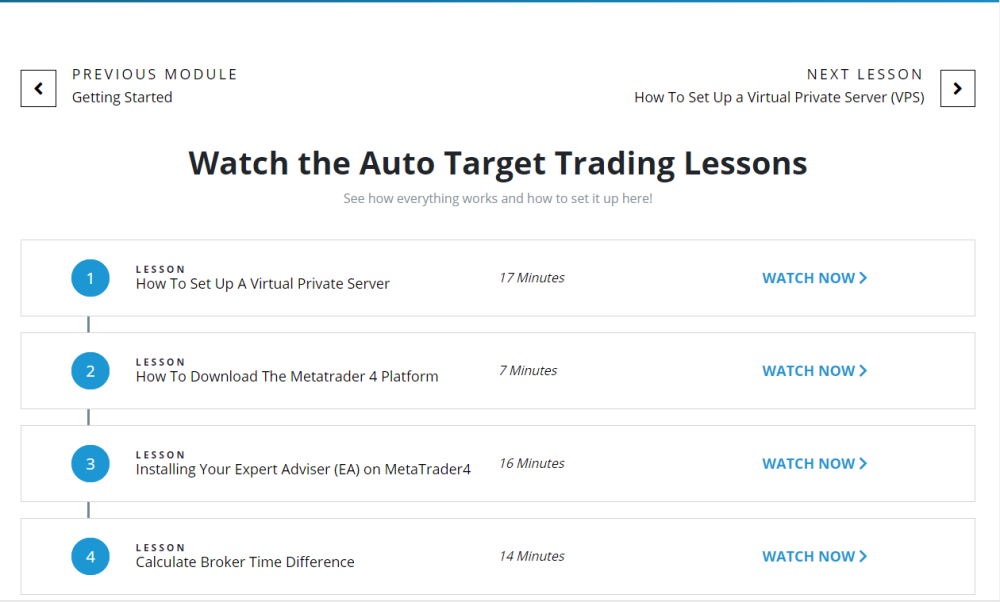Click Watch Now for Virtual Private Server lesson

pos(814,278)
